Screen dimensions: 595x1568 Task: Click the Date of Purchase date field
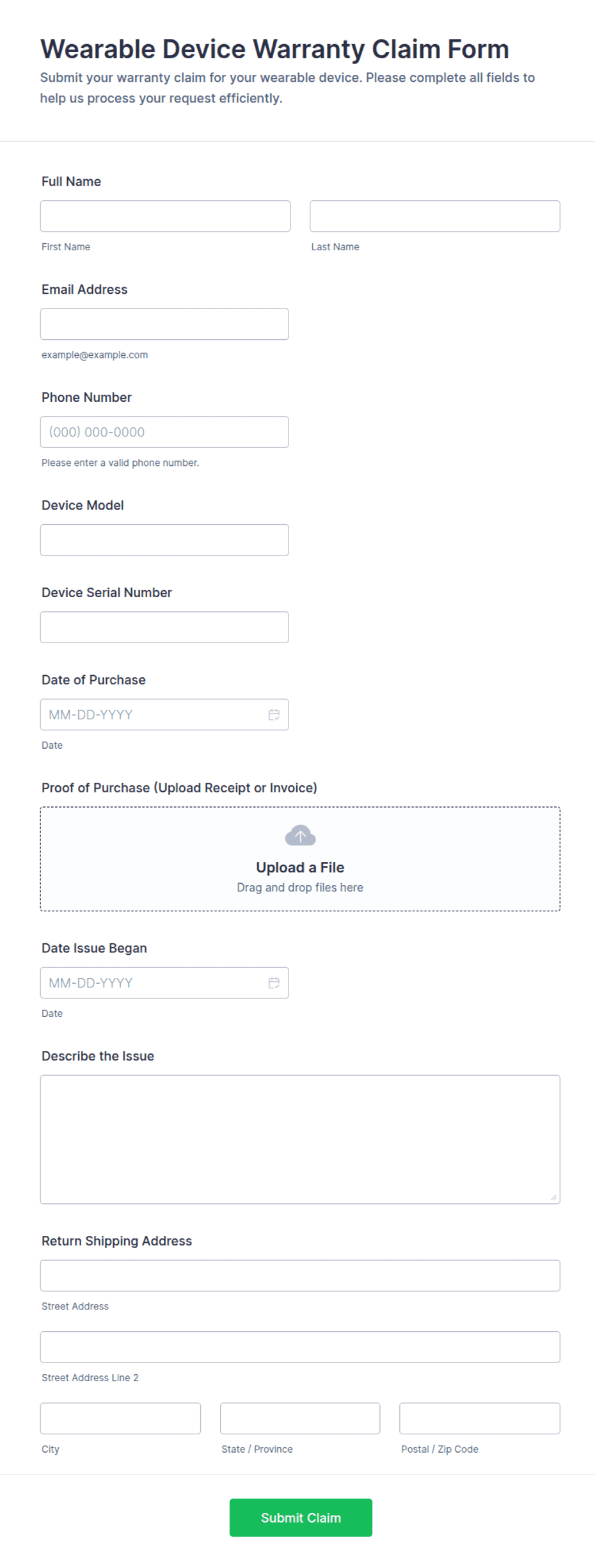[x=164, y=715]
